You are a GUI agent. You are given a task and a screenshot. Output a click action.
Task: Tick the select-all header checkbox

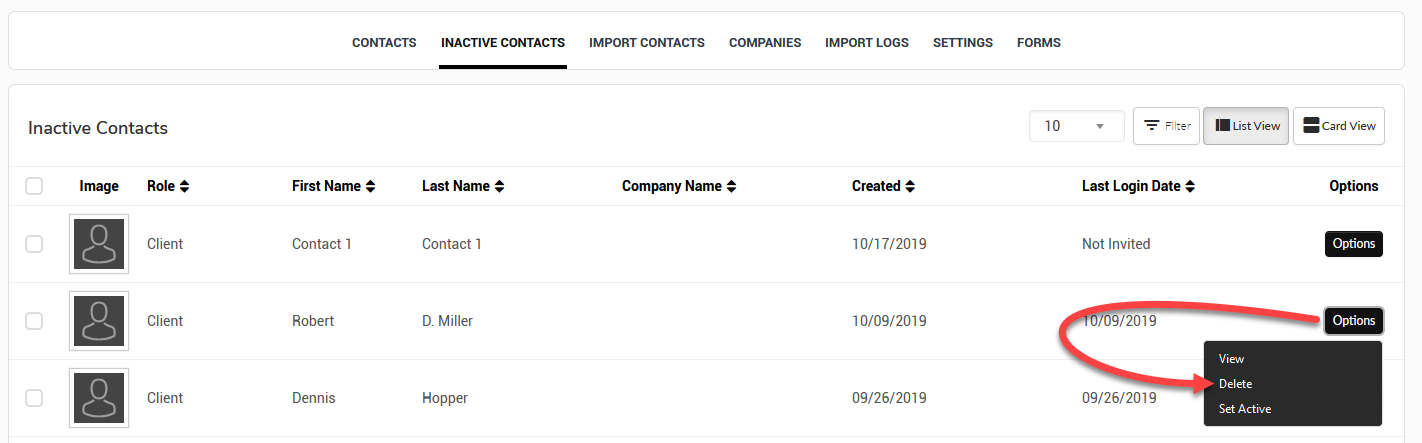pyautogui.click(x=34, y=186)
